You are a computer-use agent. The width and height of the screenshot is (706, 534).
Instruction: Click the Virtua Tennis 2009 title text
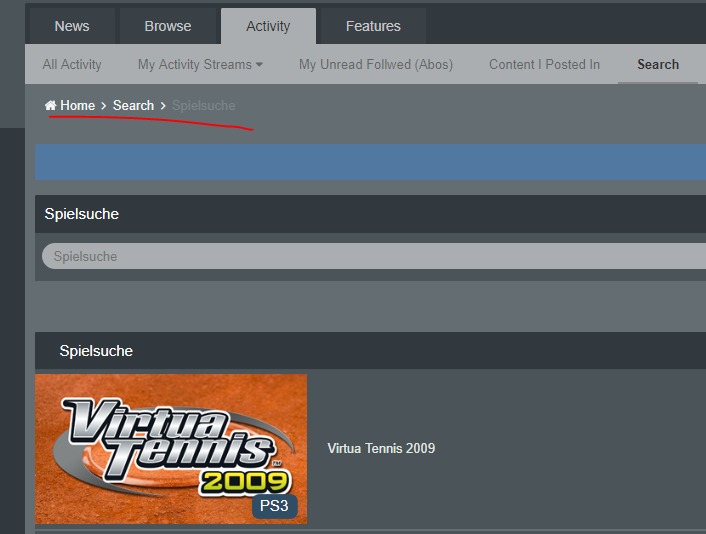pyautogui.click(x=381, y=448)
